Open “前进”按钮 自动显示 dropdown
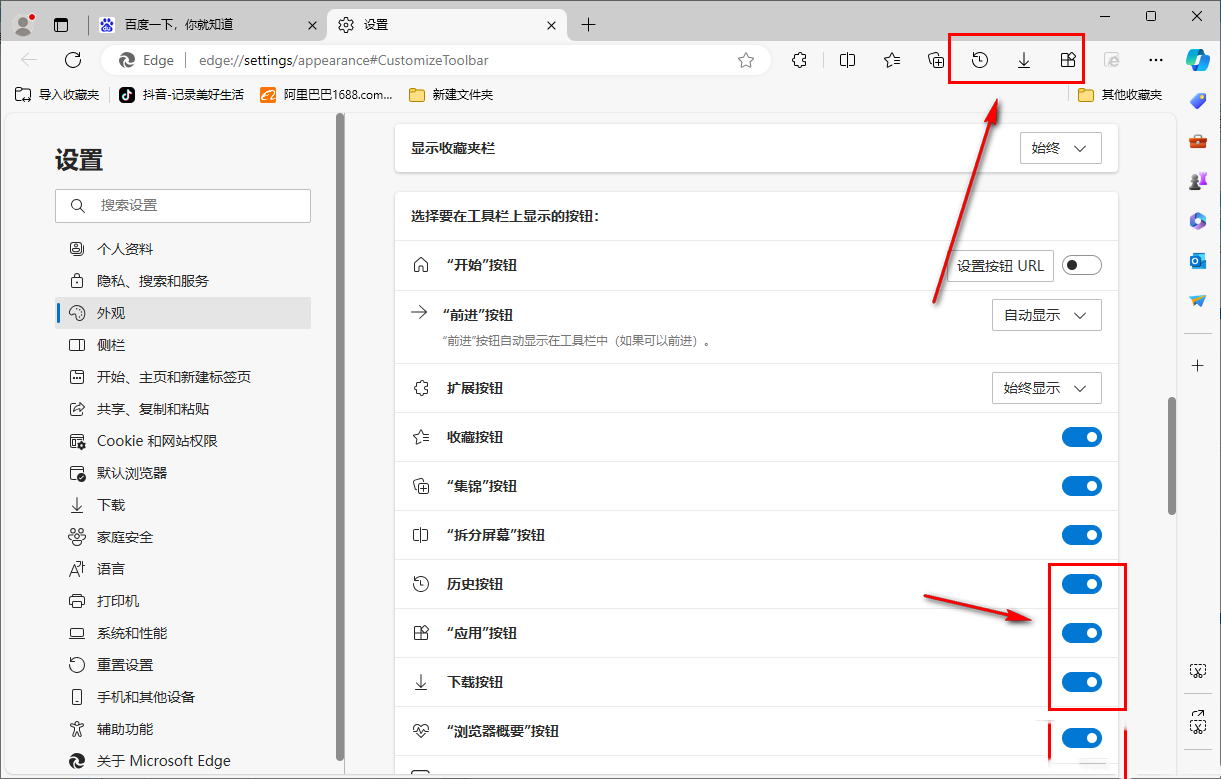1221x779 pixels. 1047,315
